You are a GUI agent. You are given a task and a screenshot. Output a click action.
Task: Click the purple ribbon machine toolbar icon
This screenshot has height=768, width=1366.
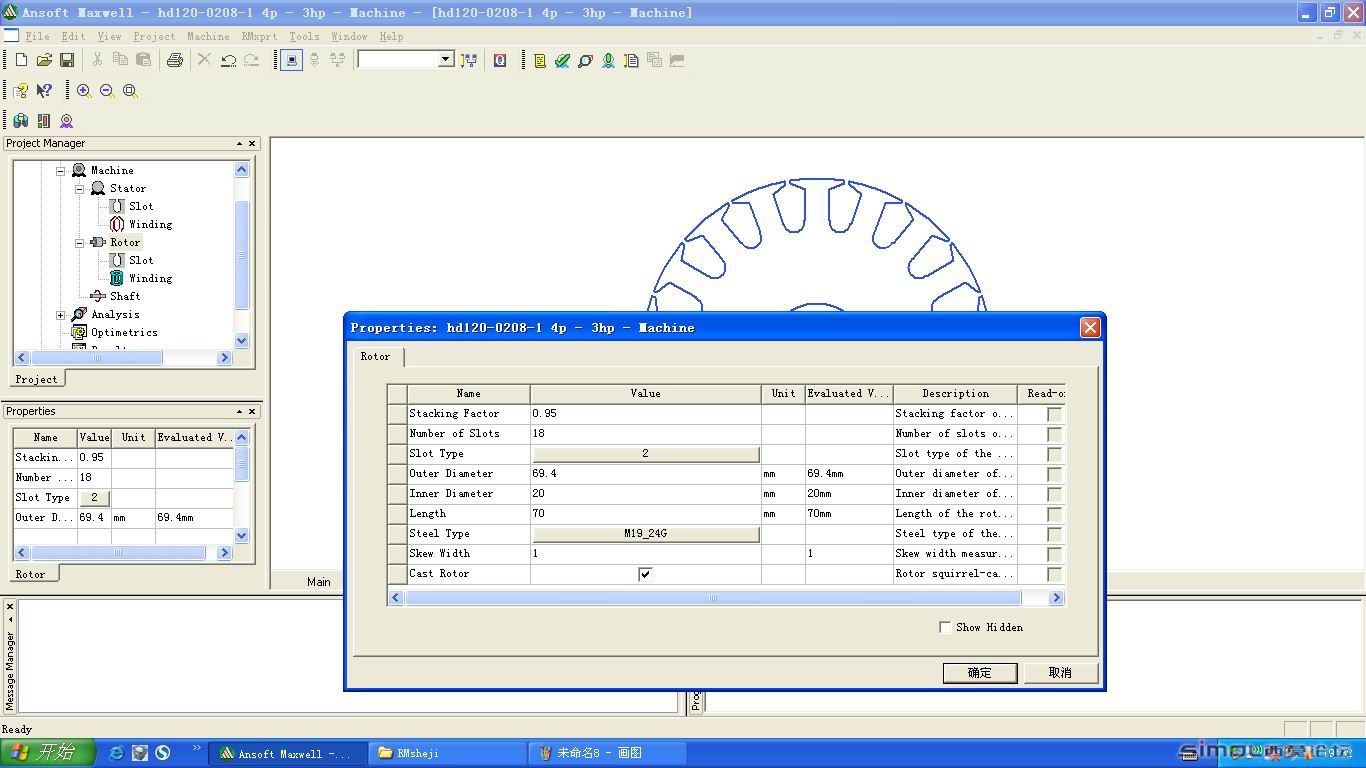point(66,120)
